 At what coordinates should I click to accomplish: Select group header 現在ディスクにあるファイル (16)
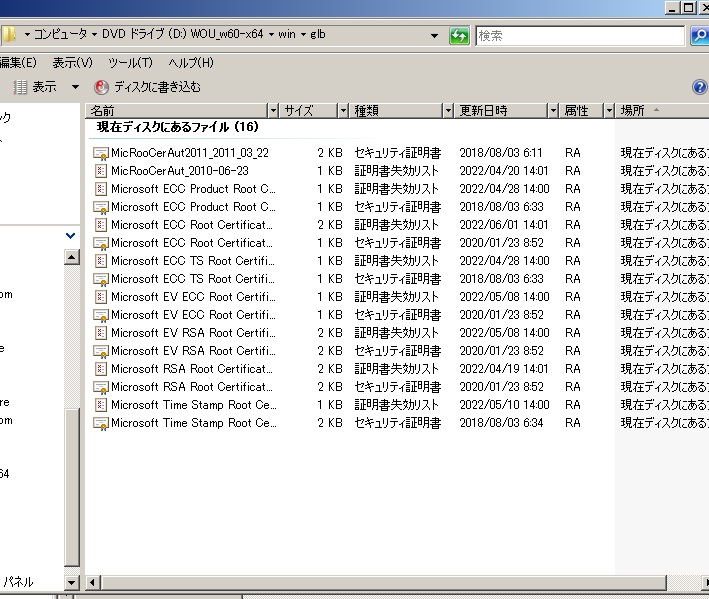point(177,127)
